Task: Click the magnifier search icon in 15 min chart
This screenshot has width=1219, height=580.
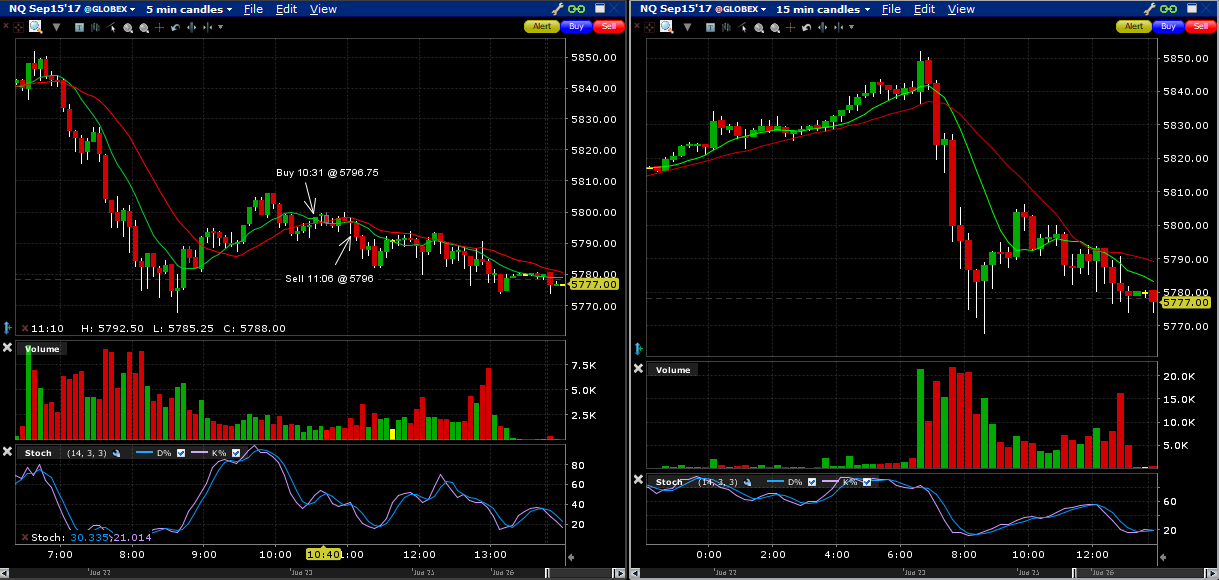Action: point(666,26)
